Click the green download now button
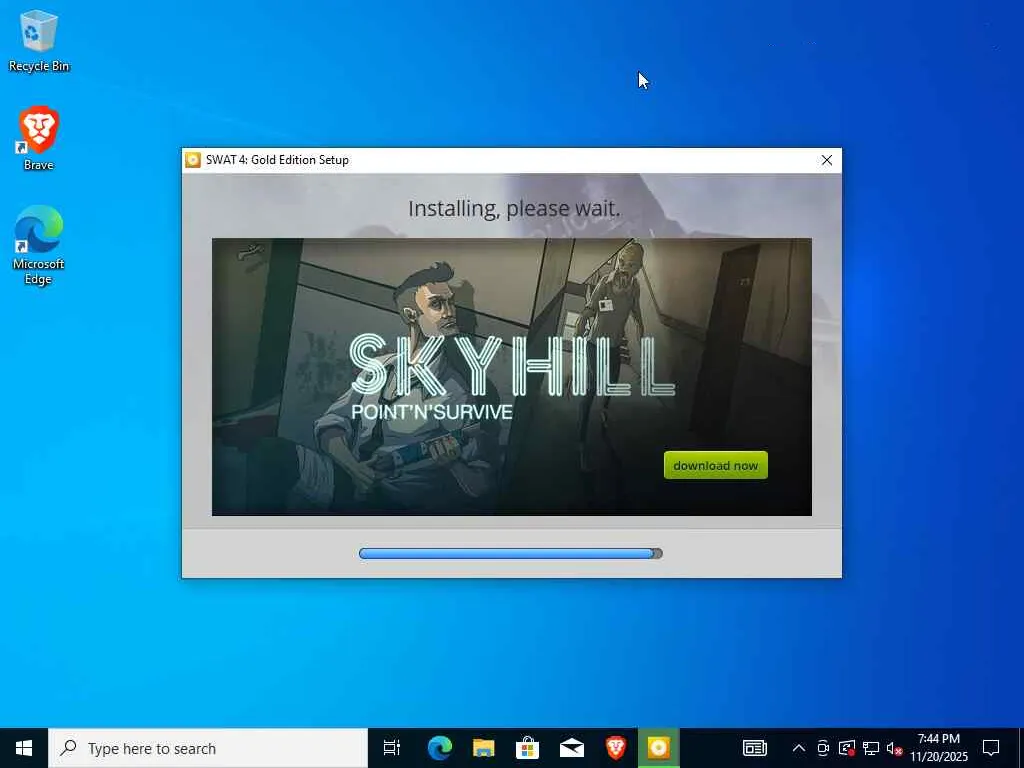The height and width of the screenshot is (768, 1024). point(716,465)
